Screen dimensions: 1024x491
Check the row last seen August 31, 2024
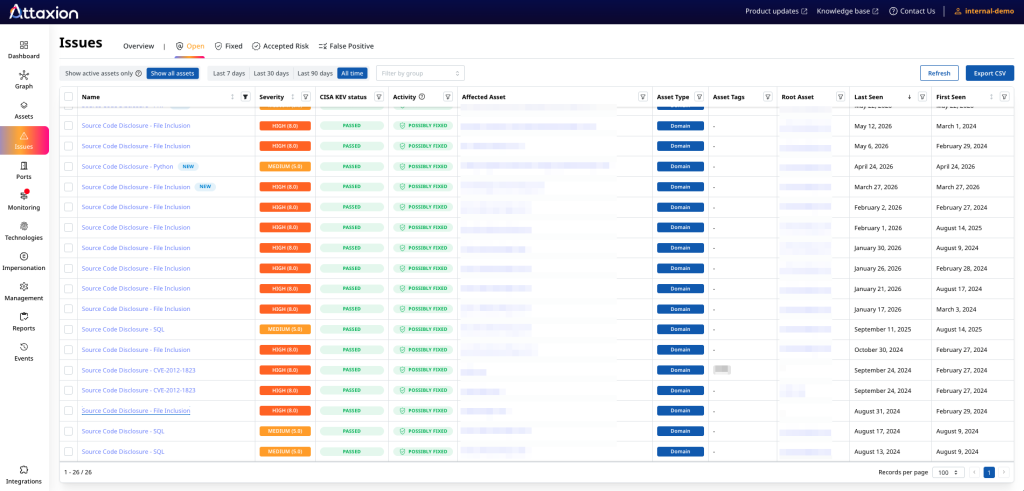69,411
